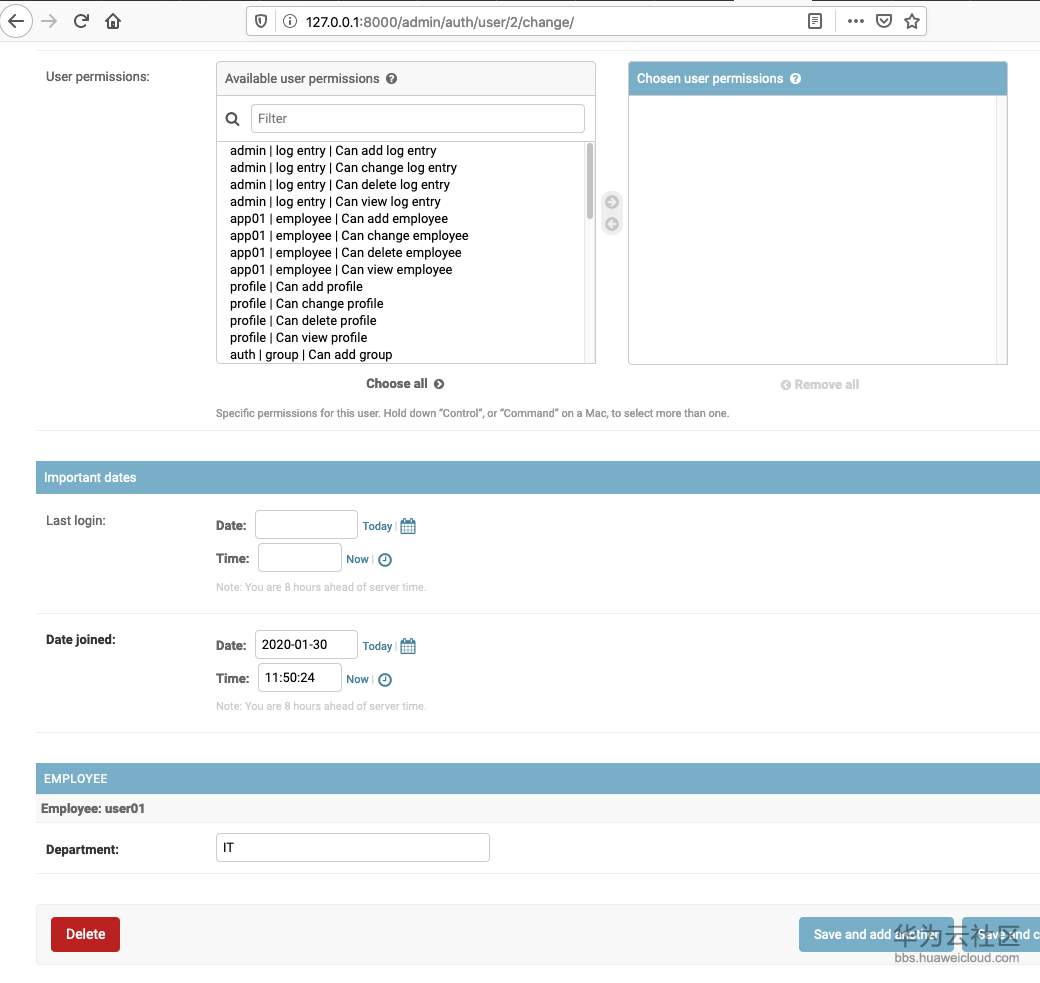This screenshot has width=1040, height=983.
Task: Click Save and add another button
Action: point(876,934)
